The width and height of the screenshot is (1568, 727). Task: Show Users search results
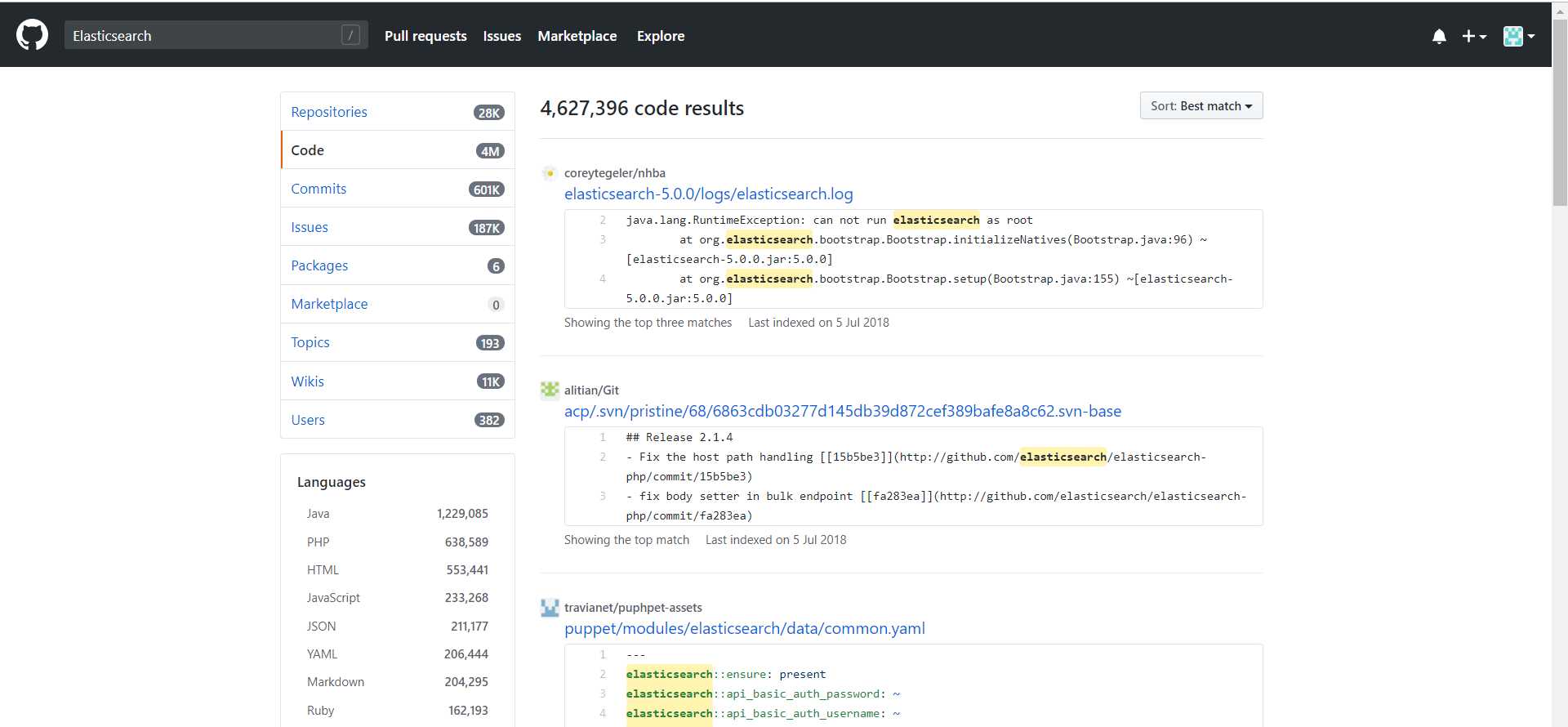click(398, 420)
